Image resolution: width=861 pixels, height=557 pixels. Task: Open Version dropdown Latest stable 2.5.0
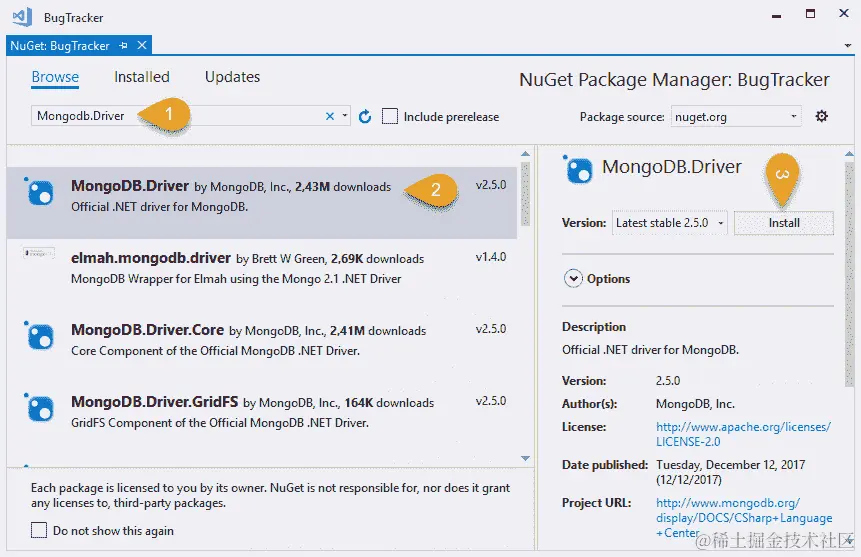click(669, 222)
